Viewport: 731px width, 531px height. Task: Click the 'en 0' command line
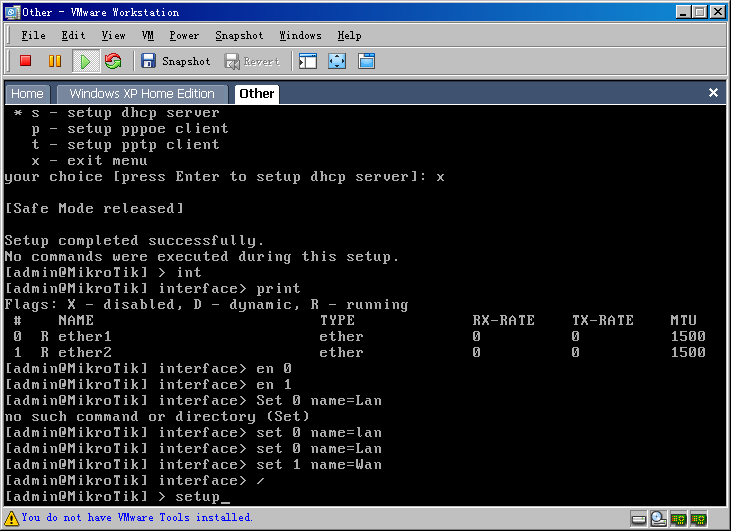(x=148, y=368)
